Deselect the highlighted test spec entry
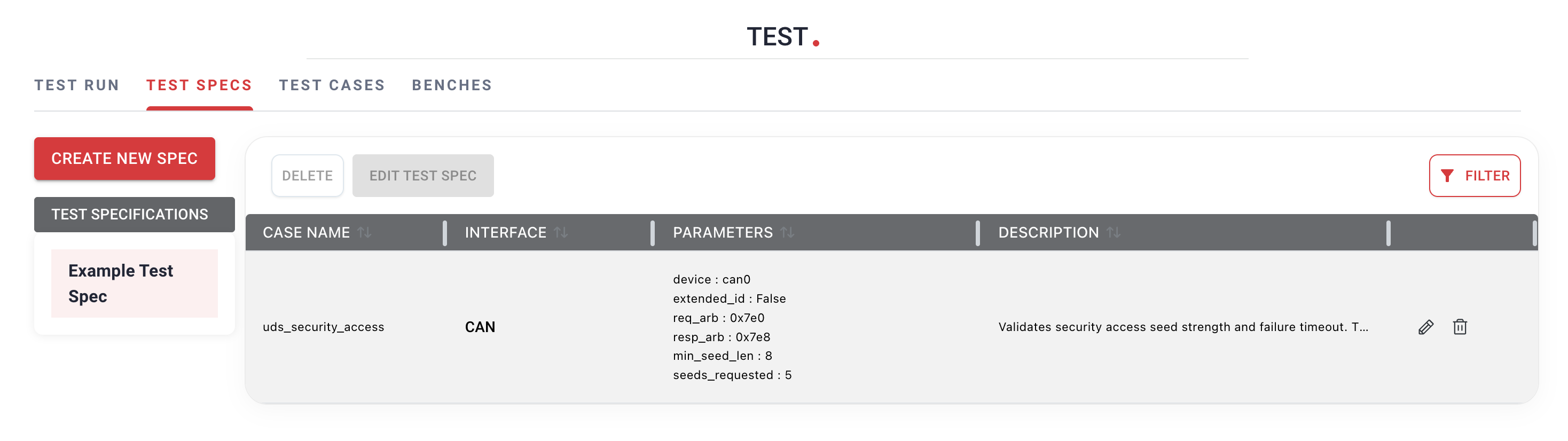 (134, 283)
